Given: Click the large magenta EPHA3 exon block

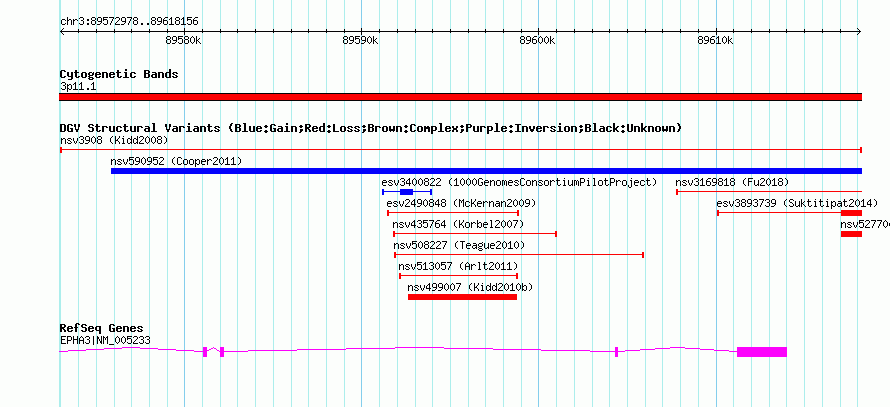Looking at the screenshot, I should (762, 352).
